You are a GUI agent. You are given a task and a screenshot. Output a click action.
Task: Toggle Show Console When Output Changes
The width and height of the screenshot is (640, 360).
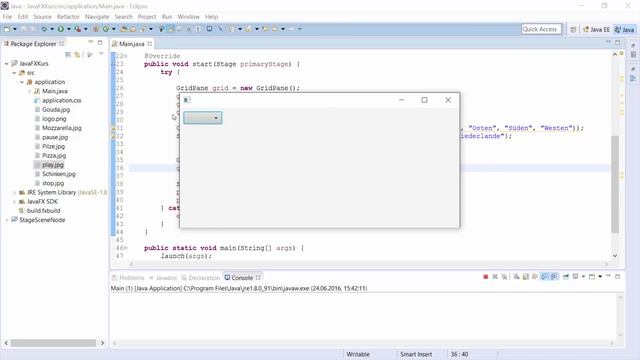544,277
